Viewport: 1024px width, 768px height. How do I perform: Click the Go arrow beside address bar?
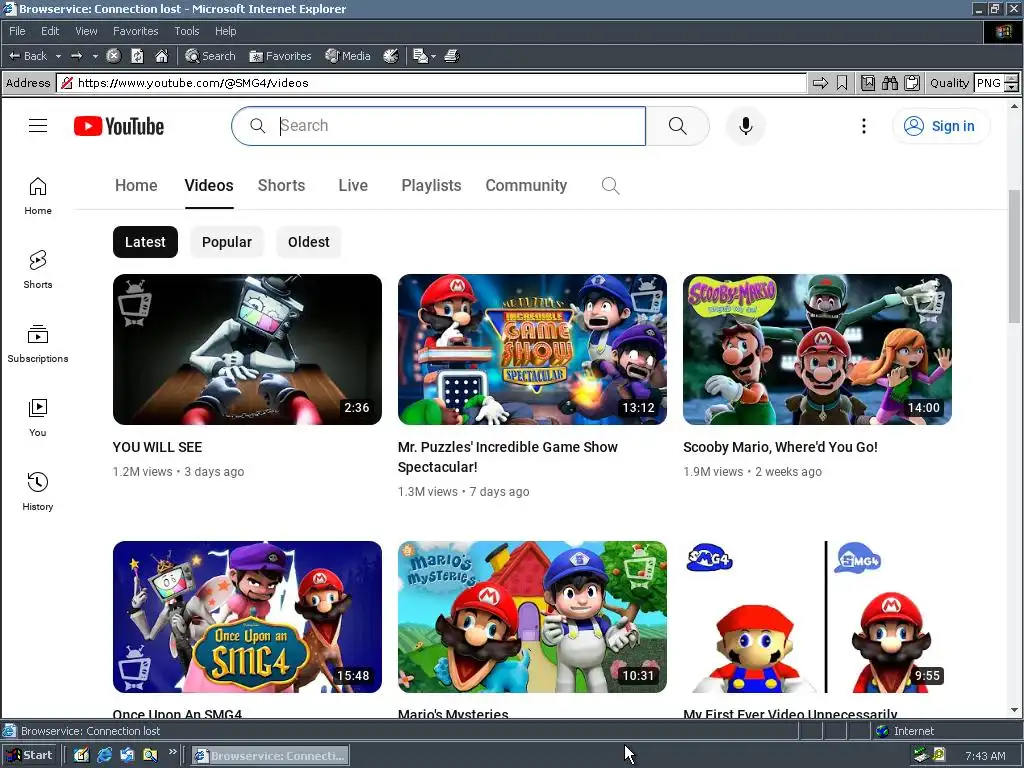[820, 83]
